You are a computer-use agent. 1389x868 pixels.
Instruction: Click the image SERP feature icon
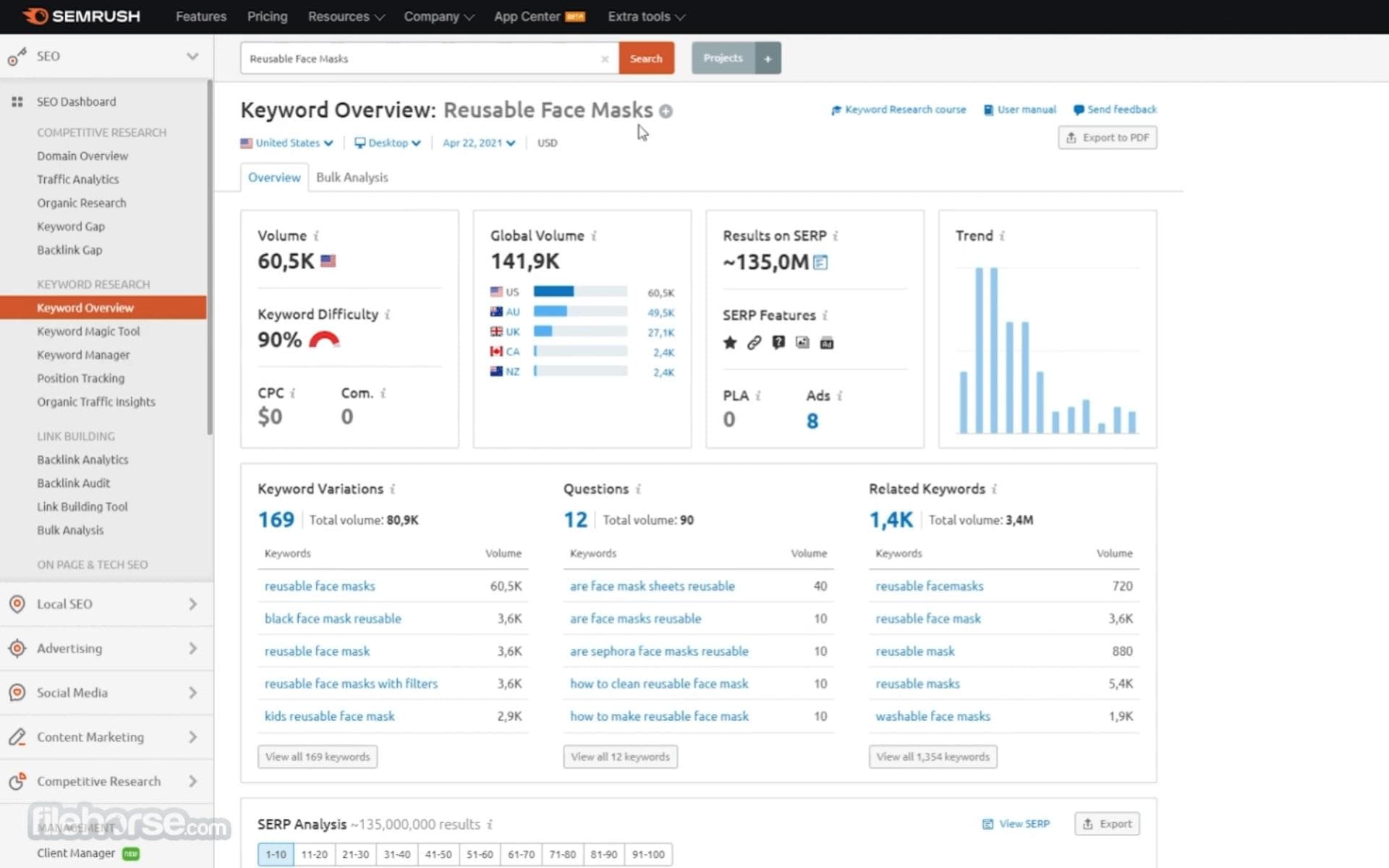(x=802, y=343)
